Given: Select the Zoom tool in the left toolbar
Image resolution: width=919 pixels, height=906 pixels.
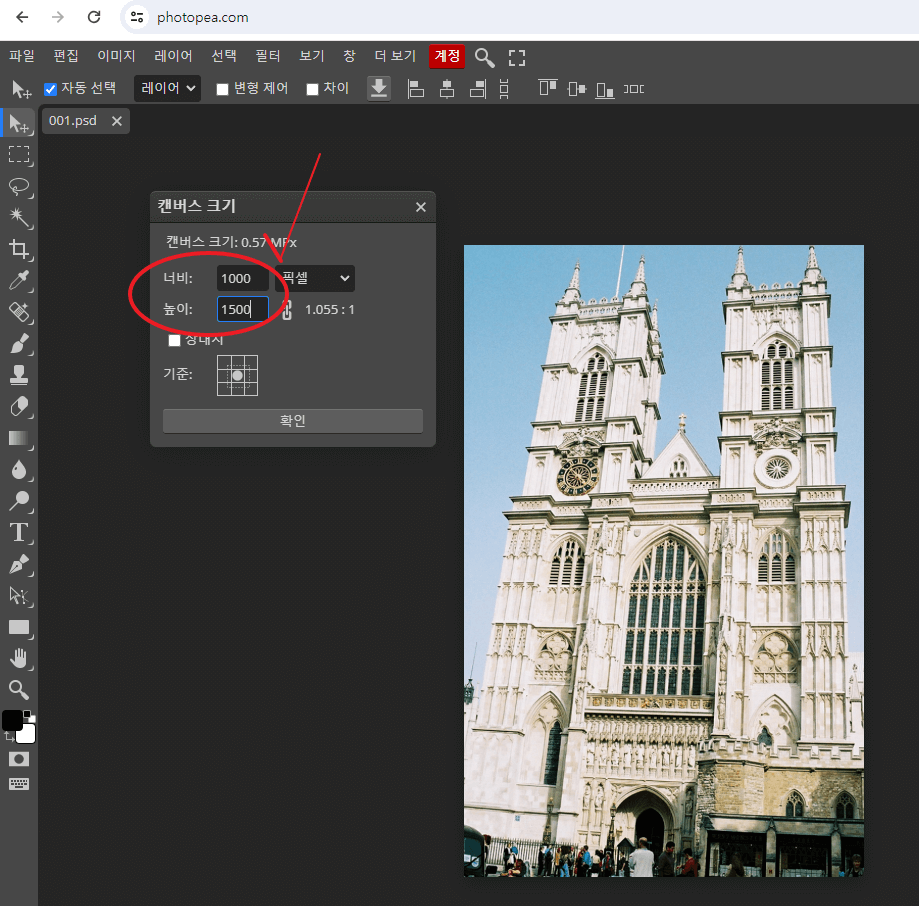Looking at the screenshot, I should 19,690.
